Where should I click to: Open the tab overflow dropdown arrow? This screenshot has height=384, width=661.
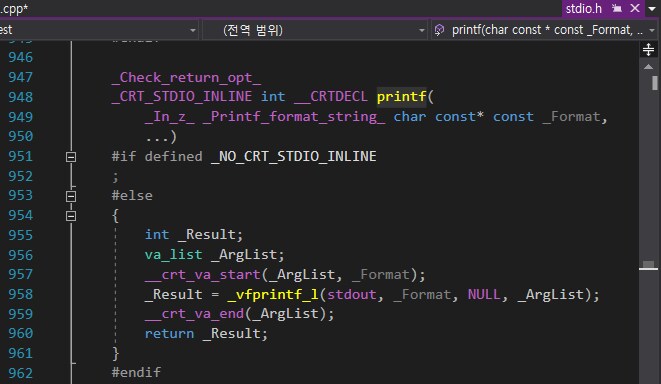click(652, 9)
